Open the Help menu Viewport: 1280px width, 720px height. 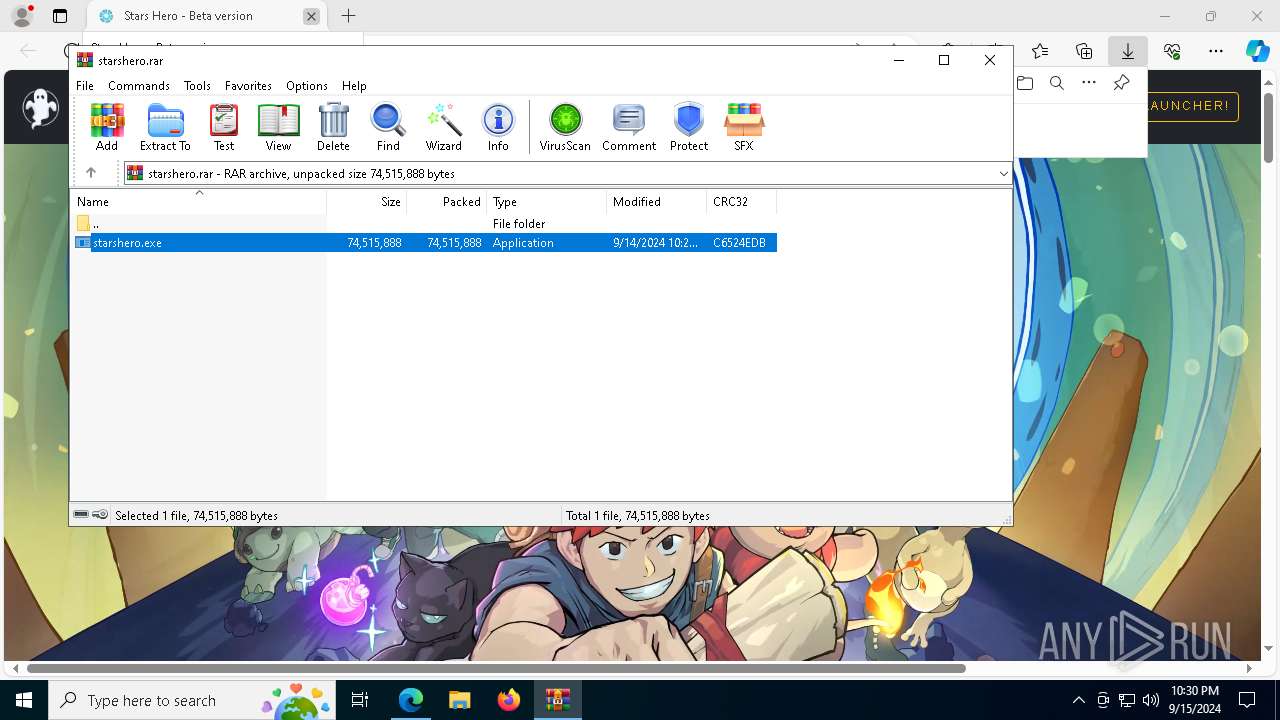coord(354,86)
